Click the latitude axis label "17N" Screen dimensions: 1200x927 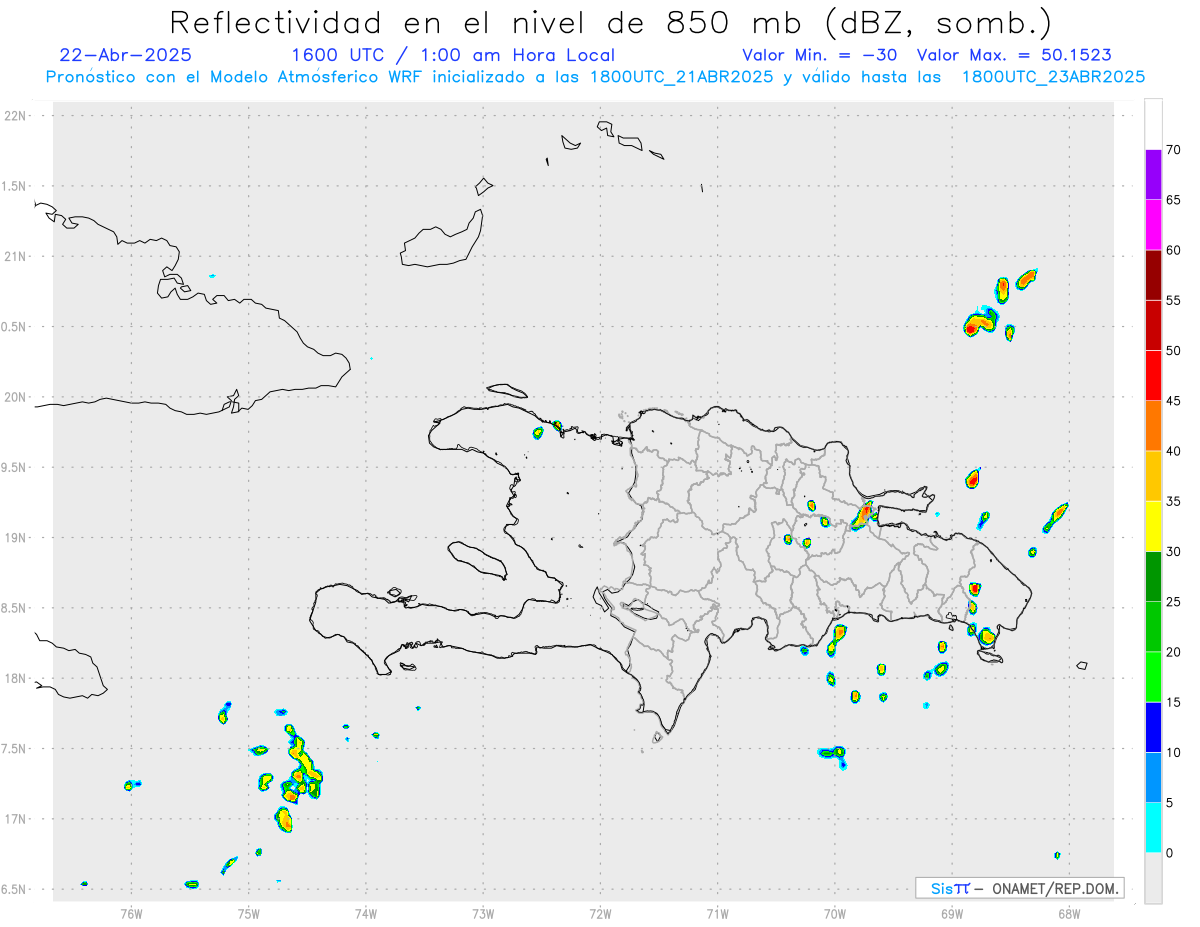17,819
